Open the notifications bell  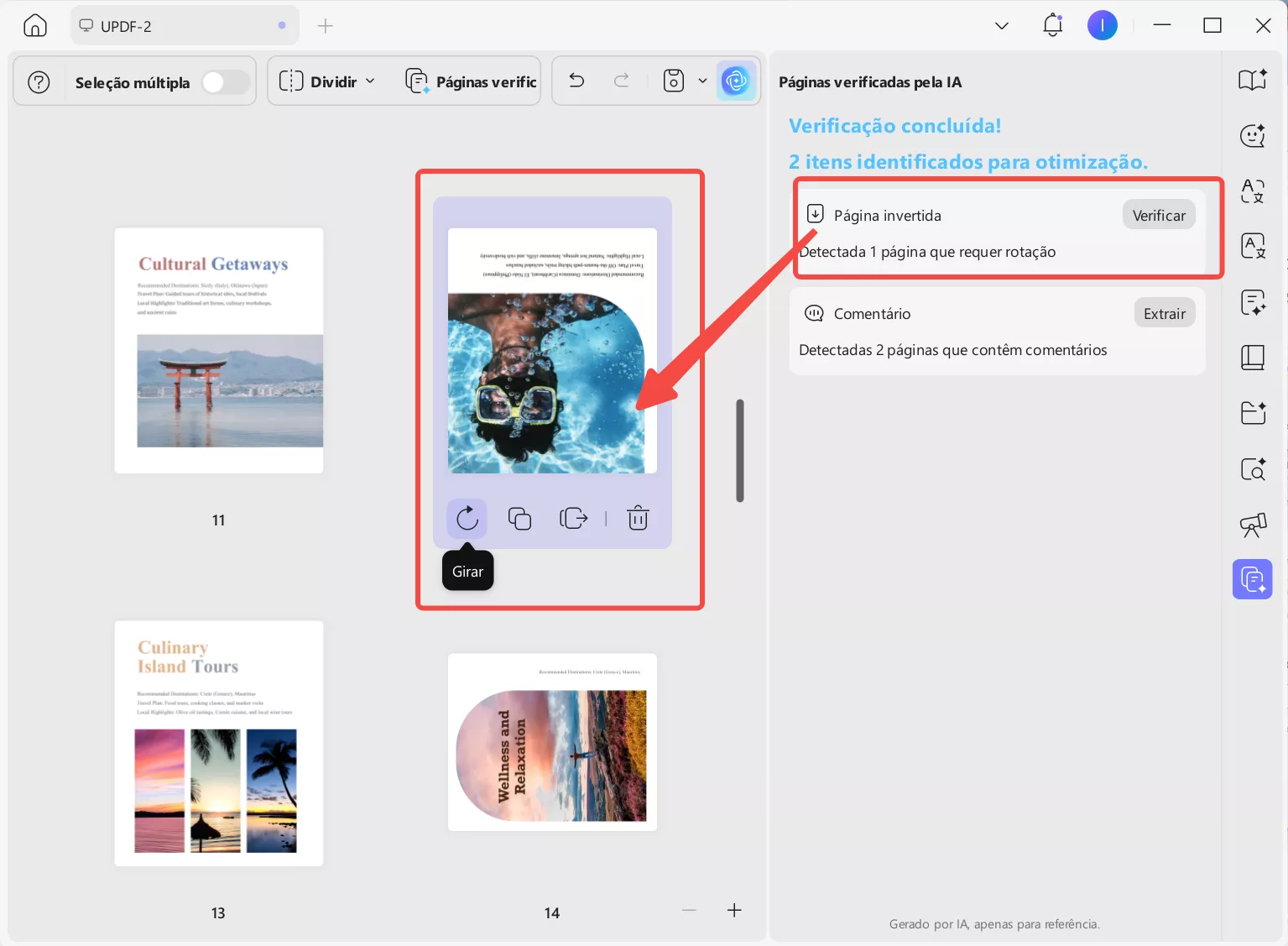tap(1052, 25)
